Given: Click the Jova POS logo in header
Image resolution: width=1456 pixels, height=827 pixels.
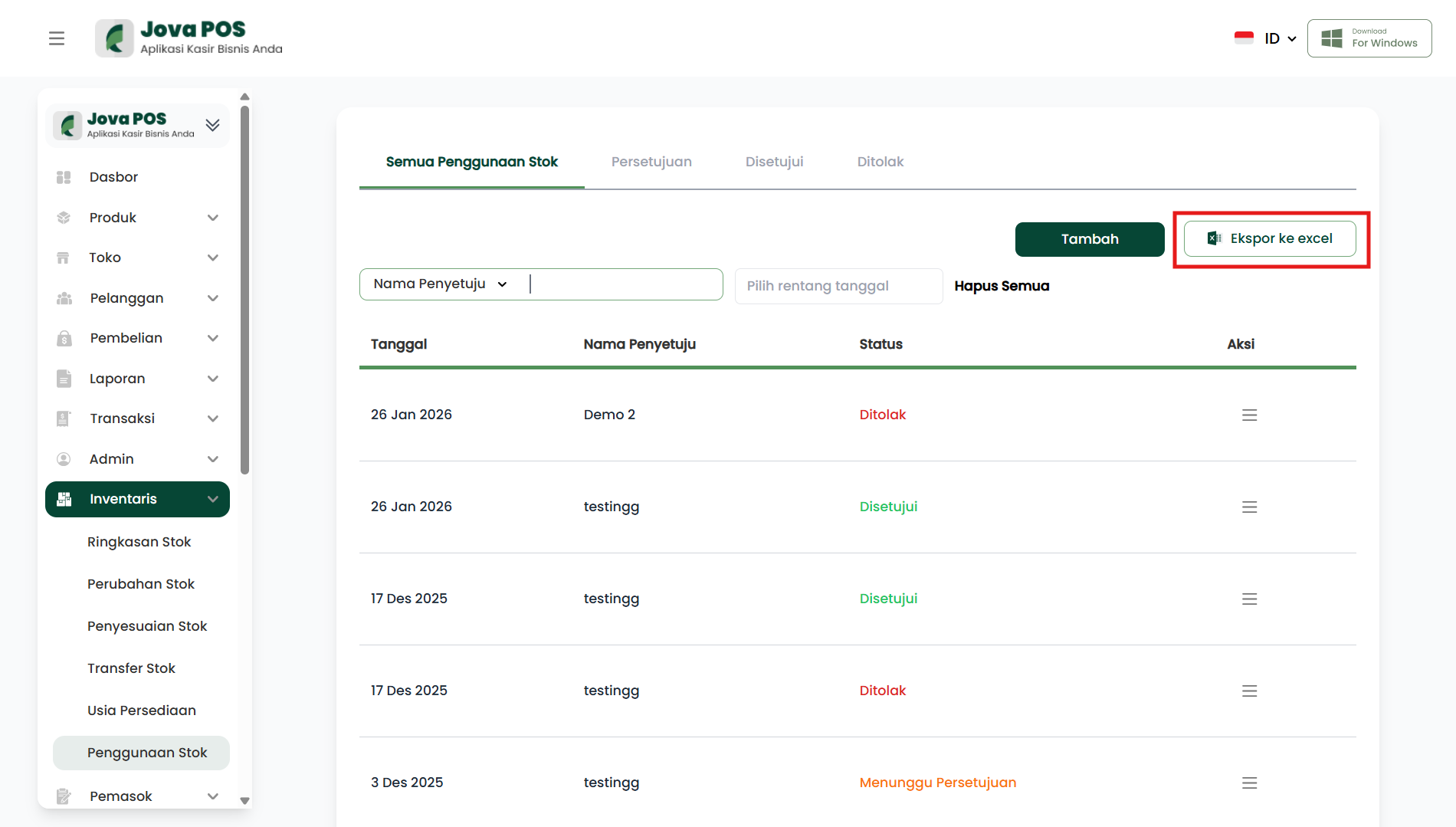Looking at the screenshot, I should [189, 38].
